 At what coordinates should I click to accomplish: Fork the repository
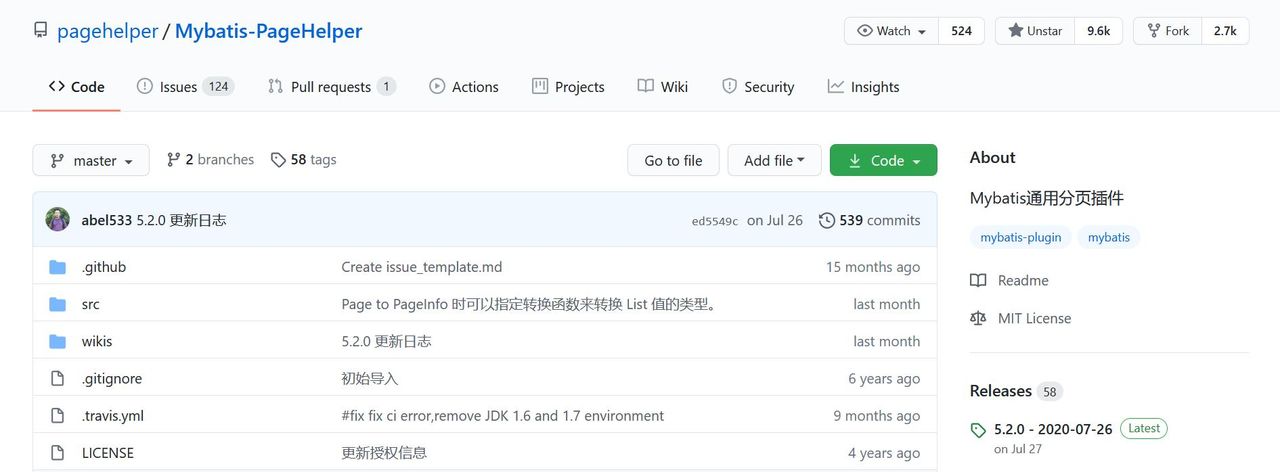pyautogui.click(x=1168, y=31)
